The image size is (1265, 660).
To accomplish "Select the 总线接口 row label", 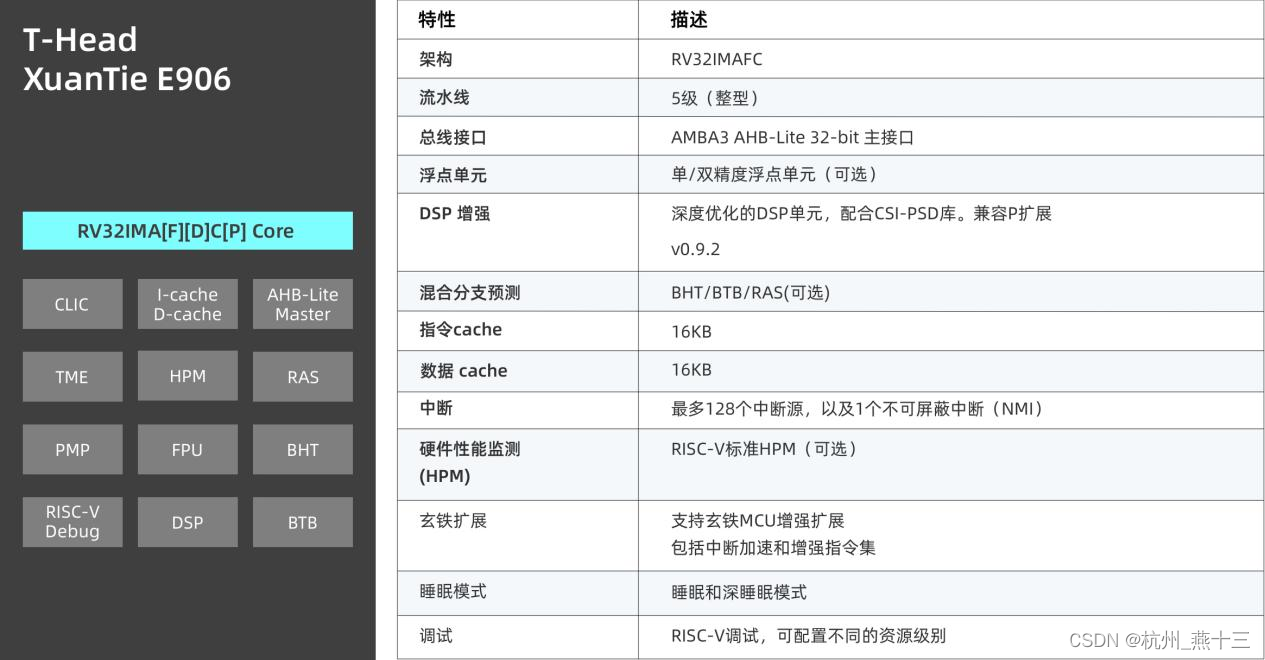I will (453, 137).
